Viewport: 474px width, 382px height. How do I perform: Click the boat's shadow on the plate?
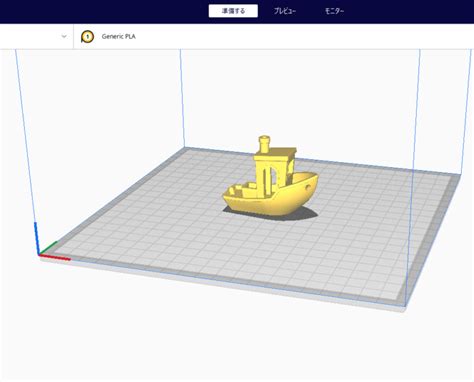point(308,213)
